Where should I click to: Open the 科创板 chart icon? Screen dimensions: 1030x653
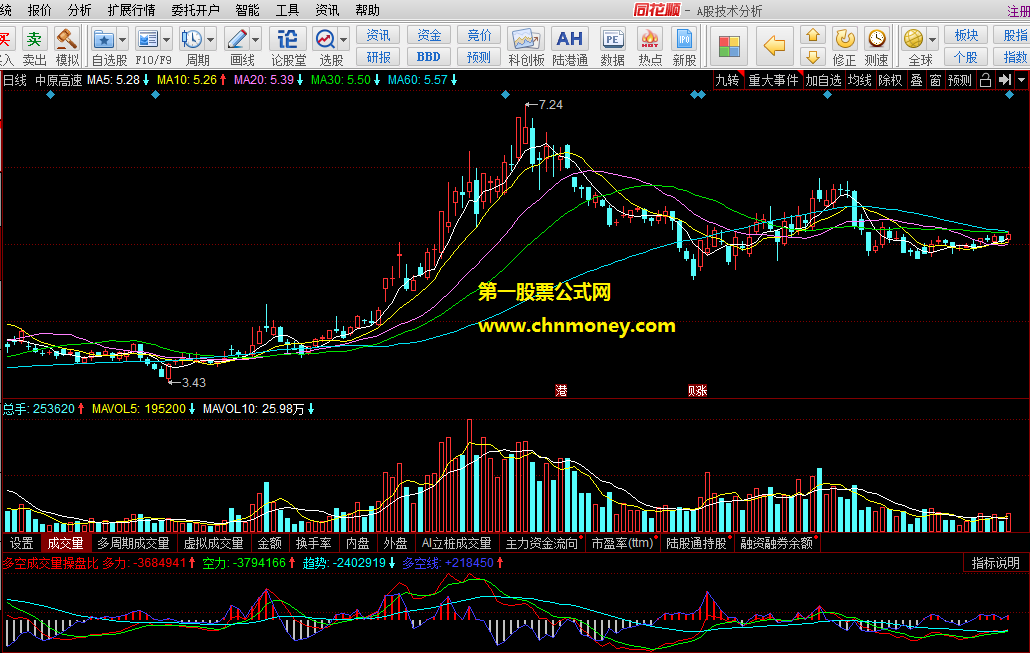click(526, 39)
